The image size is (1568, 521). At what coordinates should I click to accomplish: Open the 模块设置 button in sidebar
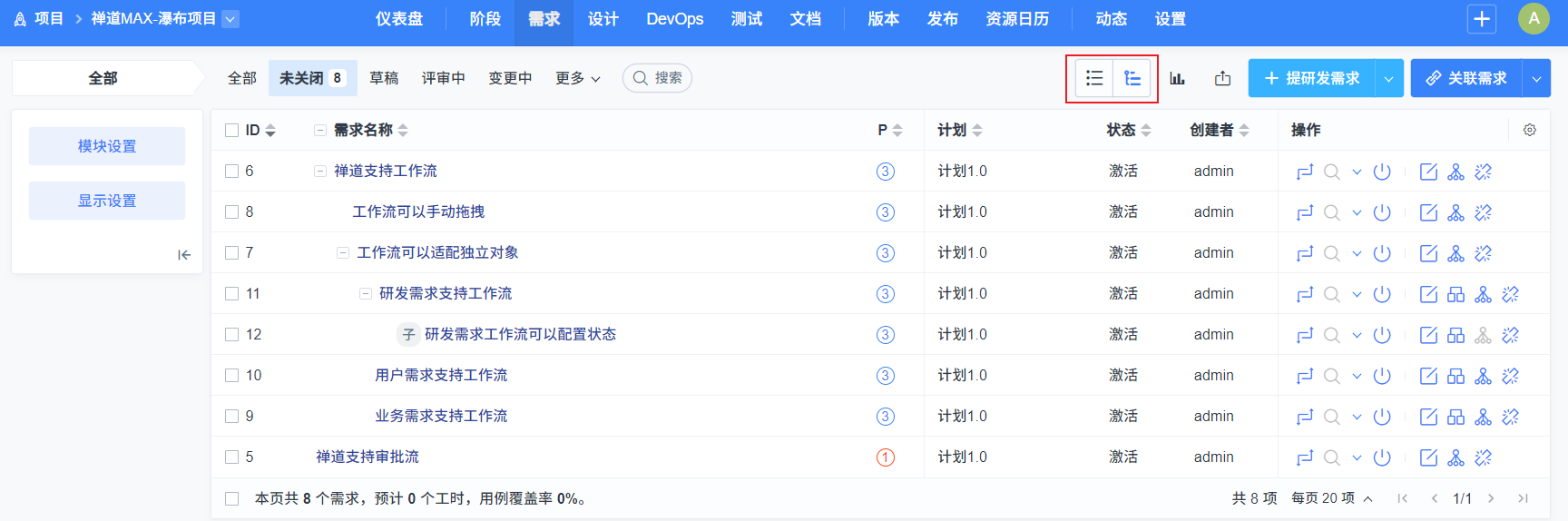107,146
